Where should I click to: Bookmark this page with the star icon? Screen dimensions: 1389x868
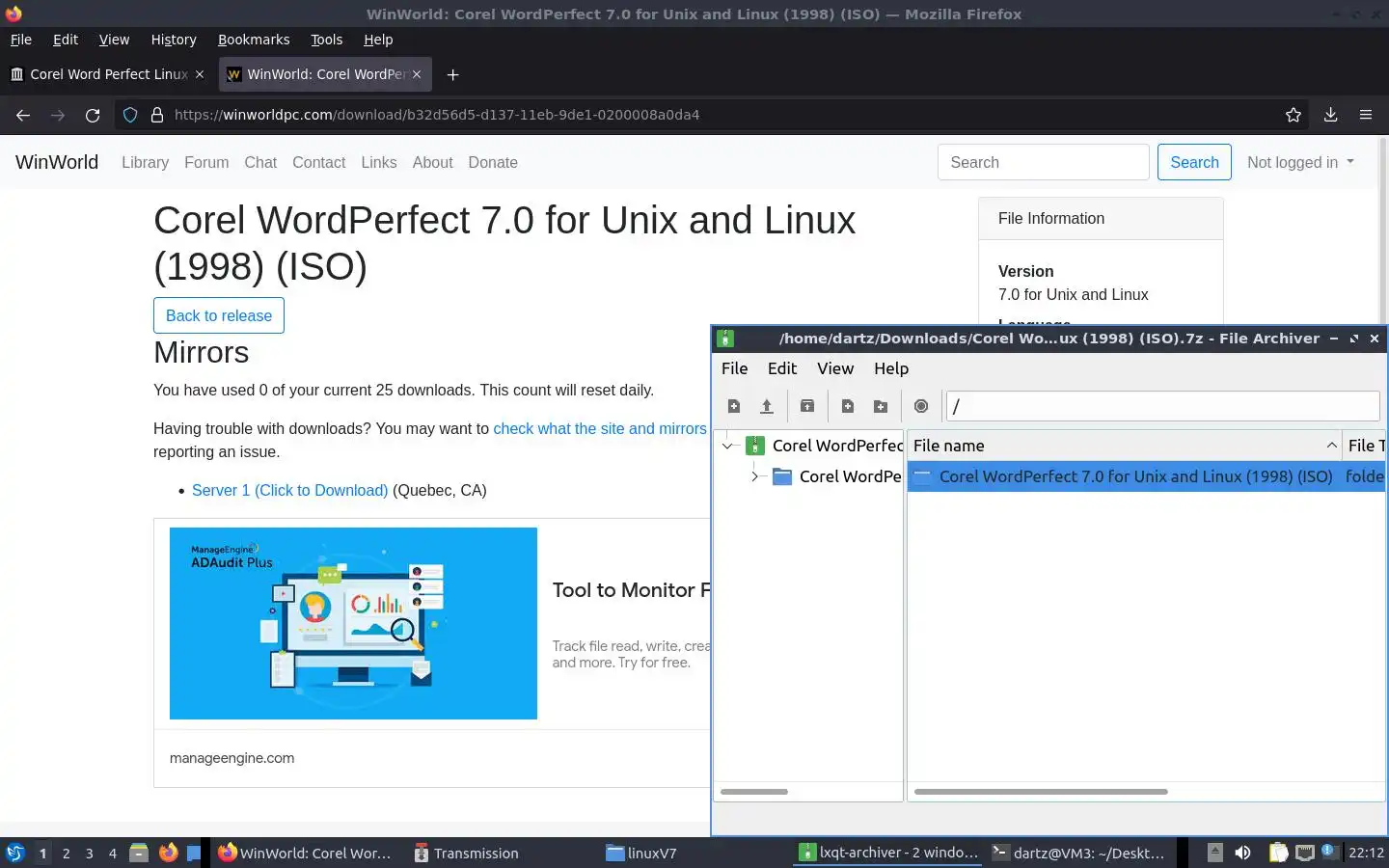1294,115
